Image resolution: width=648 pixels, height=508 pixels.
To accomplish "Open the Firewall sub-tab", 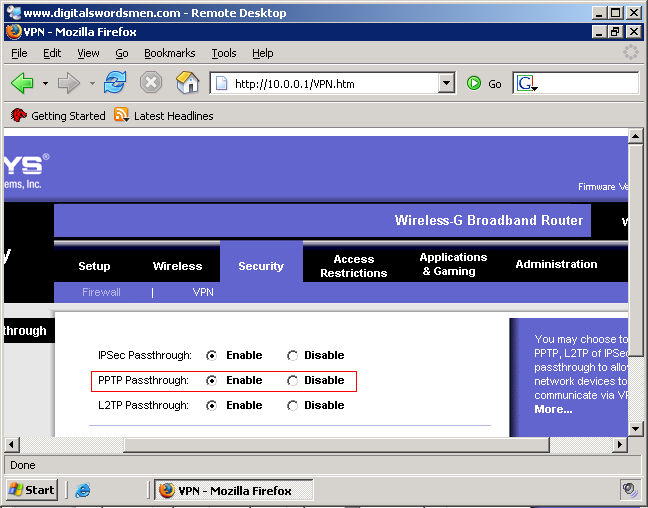I will (x=101, y=292).
